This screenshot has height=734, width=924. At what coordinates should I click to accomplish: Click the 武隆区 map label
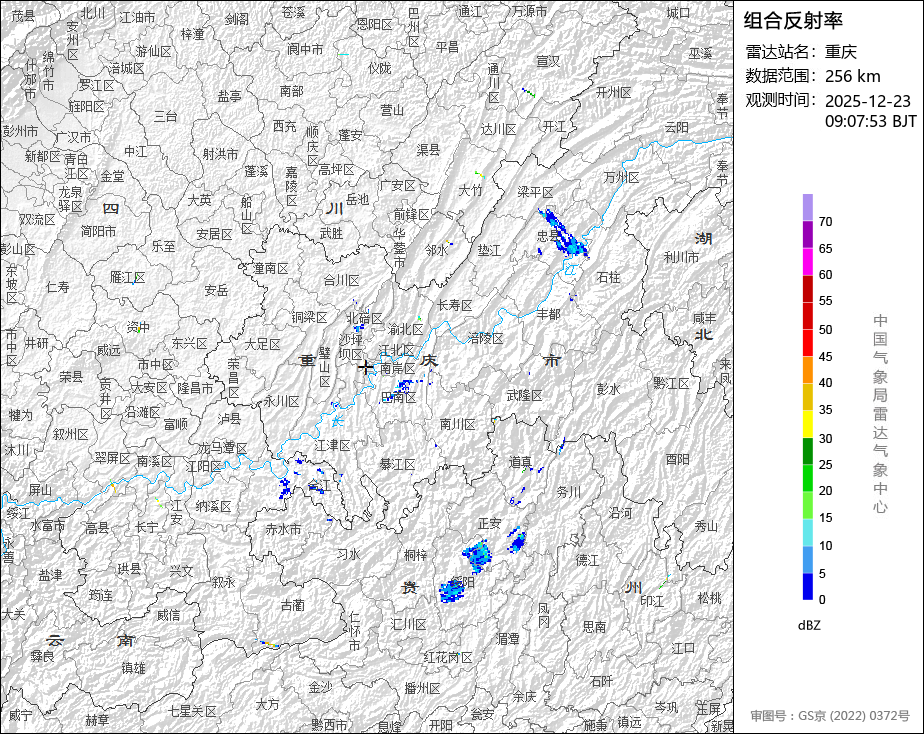[524, 395]
